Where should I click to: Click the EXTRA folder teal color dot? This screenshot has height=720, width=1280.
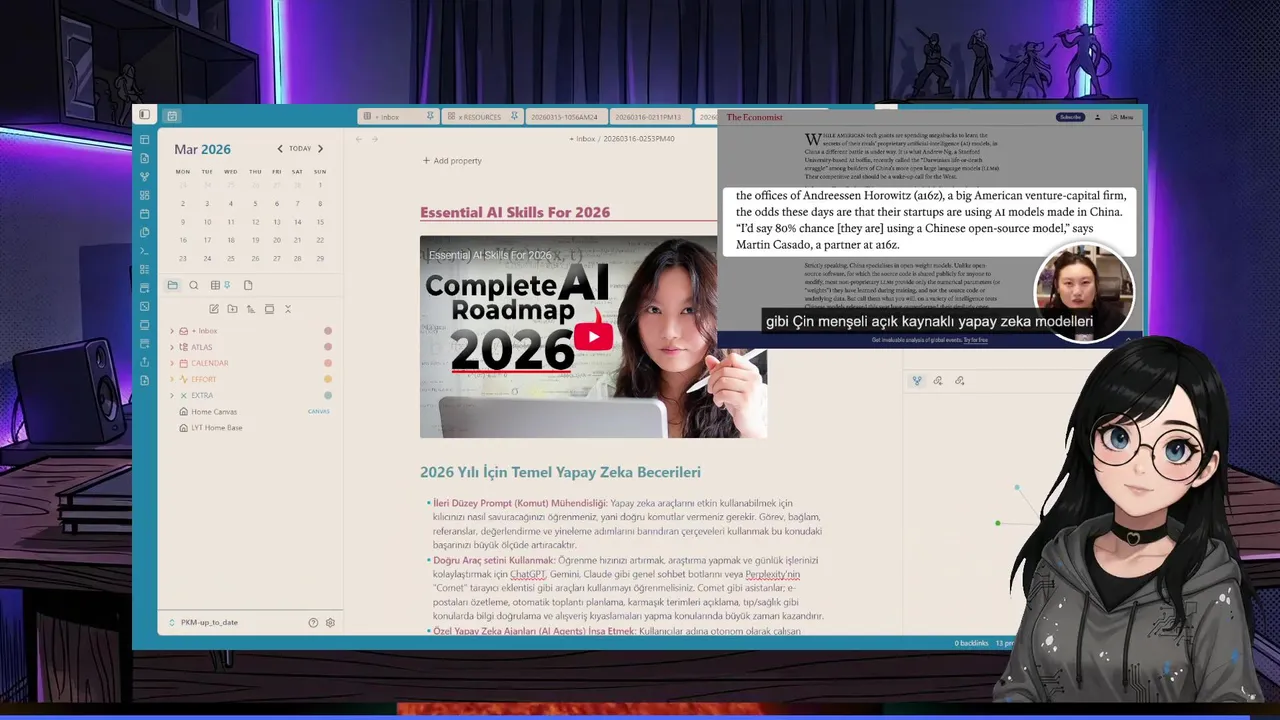click(328, 395)
